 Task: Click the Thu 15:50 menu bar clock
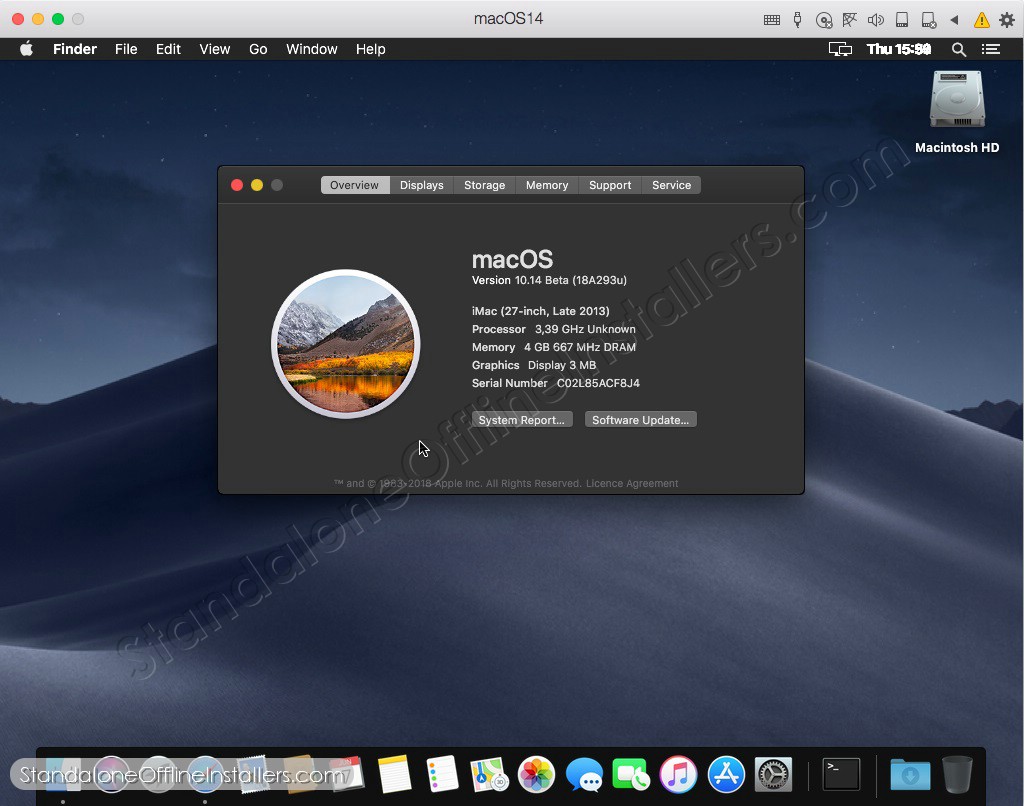click(899, 49)
